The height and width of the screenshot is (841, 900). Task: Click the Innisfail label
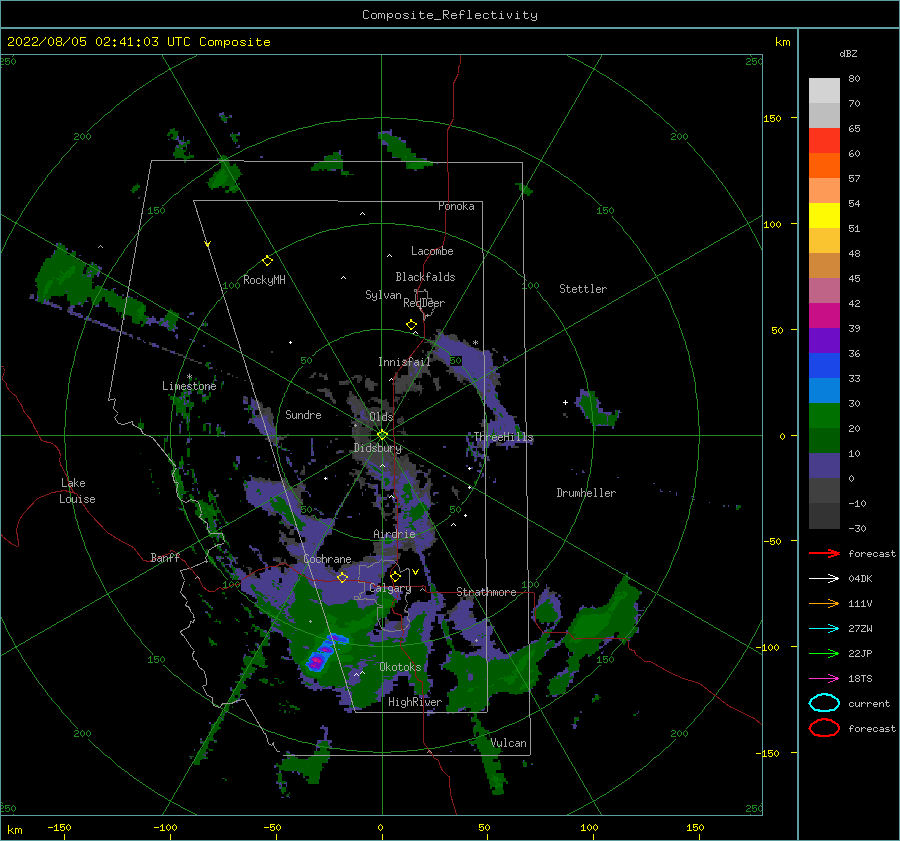click(404, 362)
